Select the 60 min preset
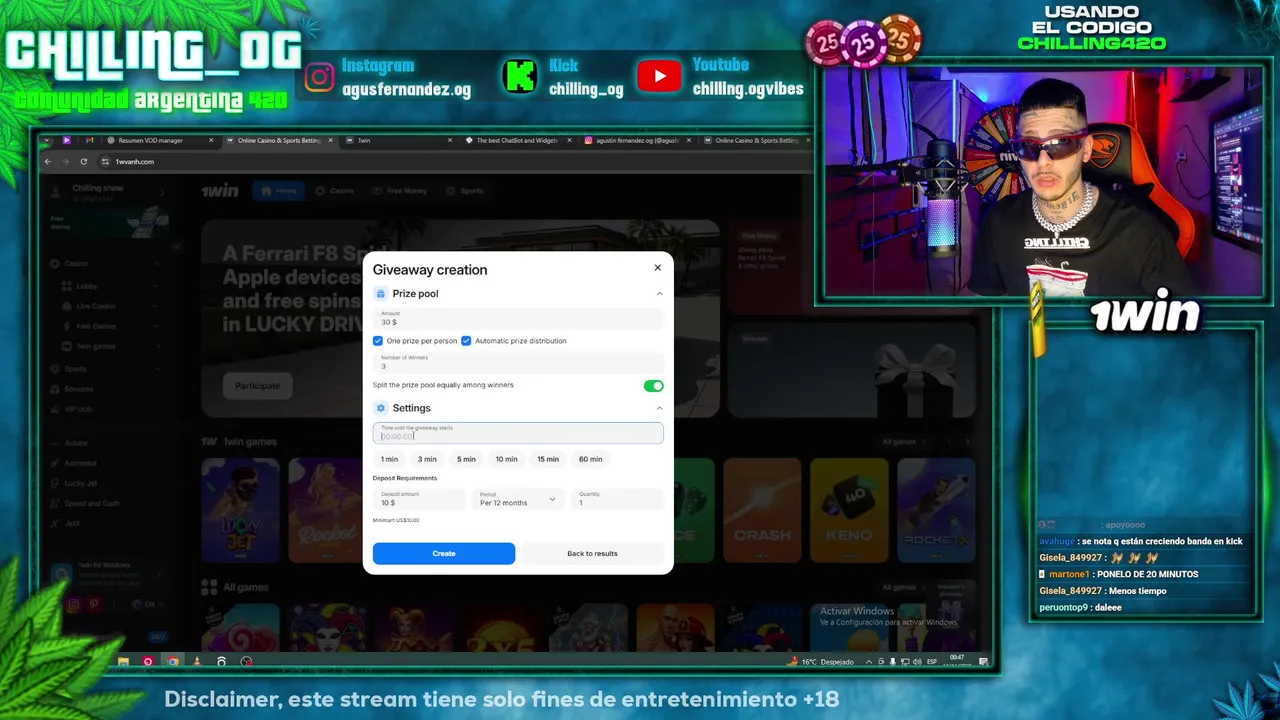The image size is (1280, 720). [x=590, y=459]
